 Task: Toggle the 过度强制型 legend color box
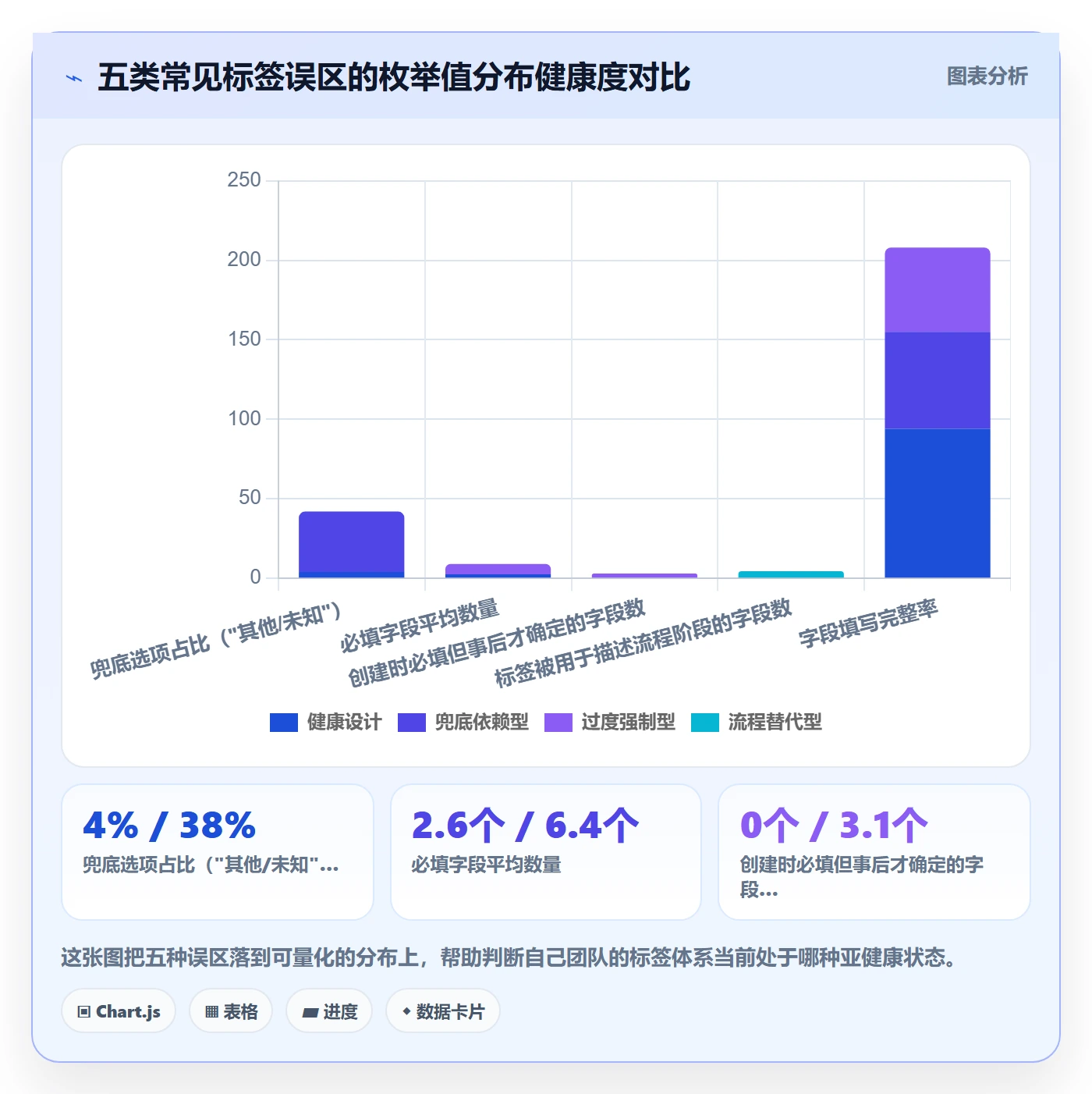(x=558, y=723)
